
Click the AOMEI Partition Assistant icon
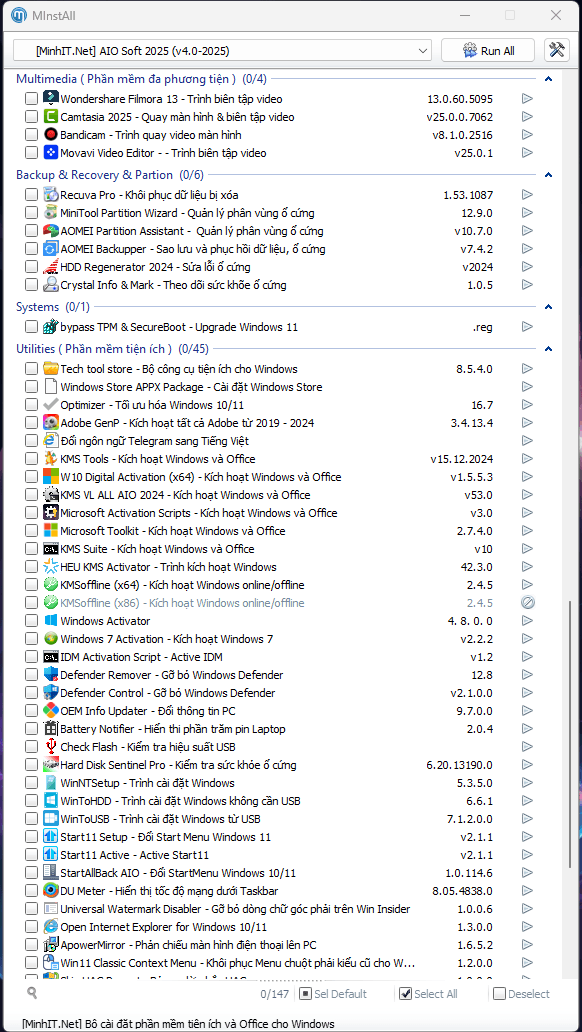point(51,231)
